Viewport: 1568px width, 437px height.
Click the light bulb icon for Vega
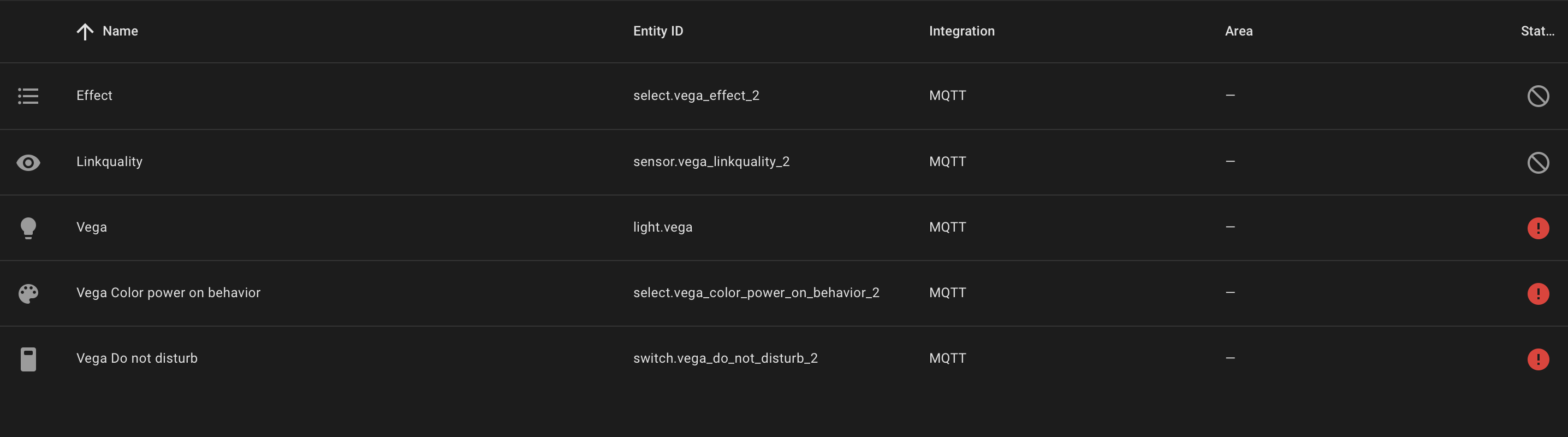click(x=28, y=228)
